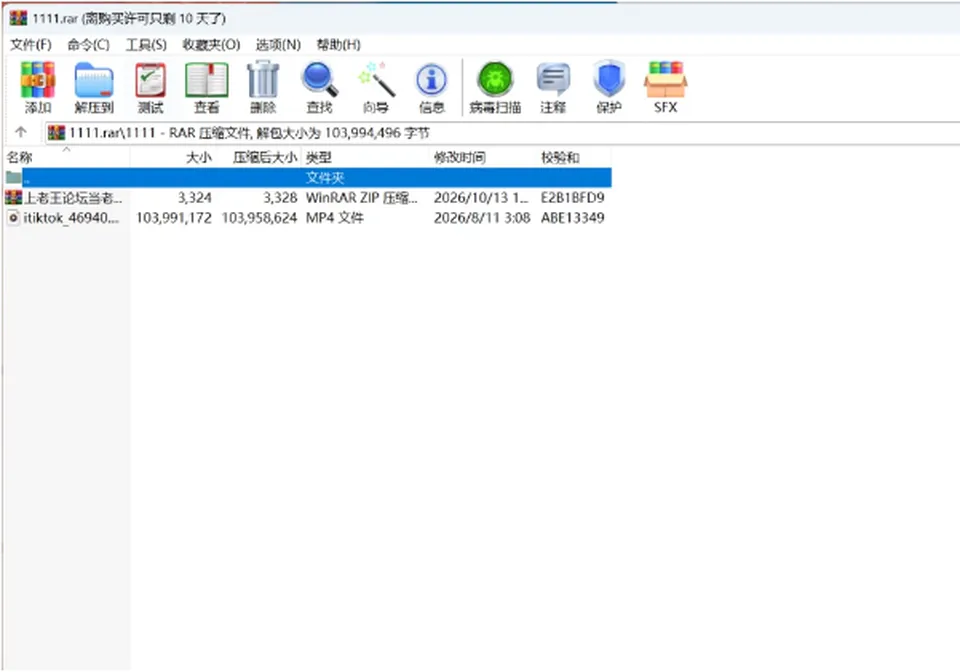Viewport: 960px width, 672px height.
Task: Open the 命令(C) menu
Action: 88,45
